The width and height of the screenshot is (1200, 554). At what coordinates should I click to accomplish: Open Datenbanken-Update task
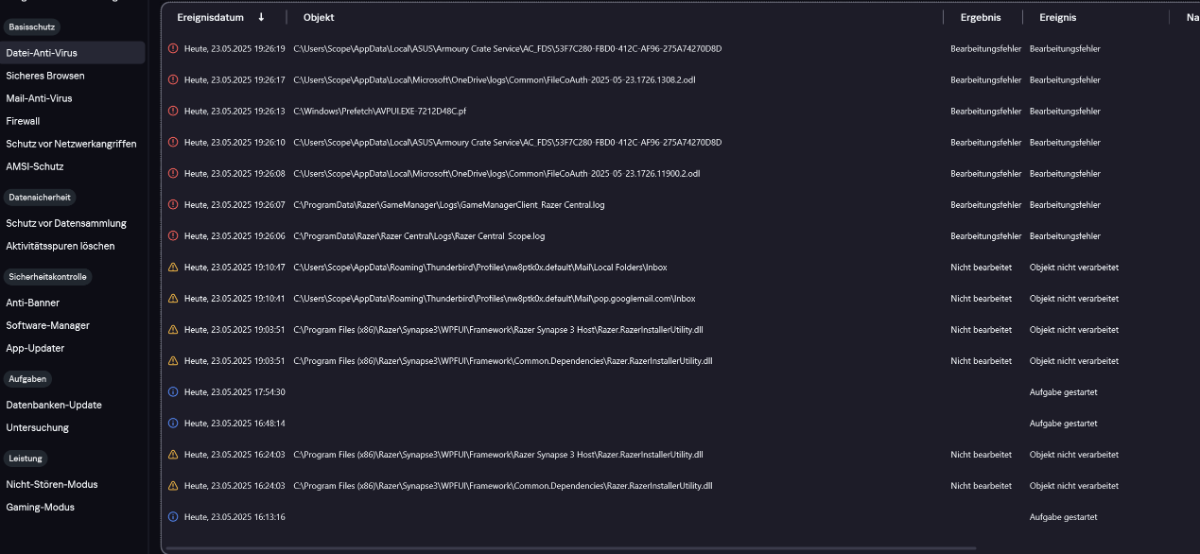coord(54,405)
